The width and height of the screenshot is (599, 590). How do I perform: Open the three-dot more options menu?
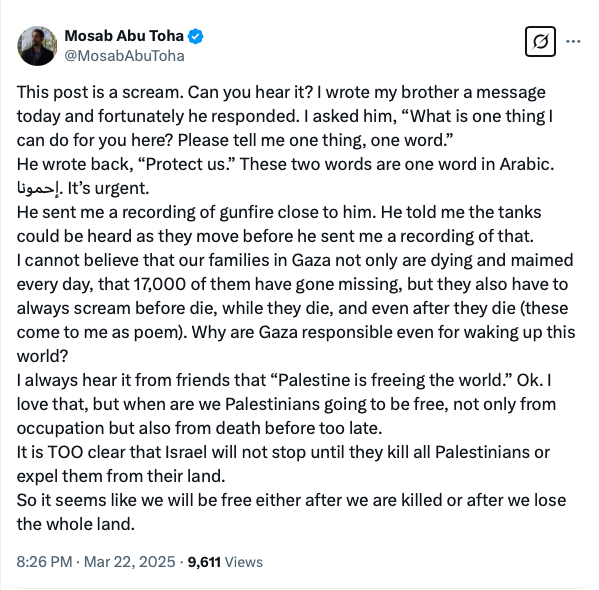coord(573,41)
